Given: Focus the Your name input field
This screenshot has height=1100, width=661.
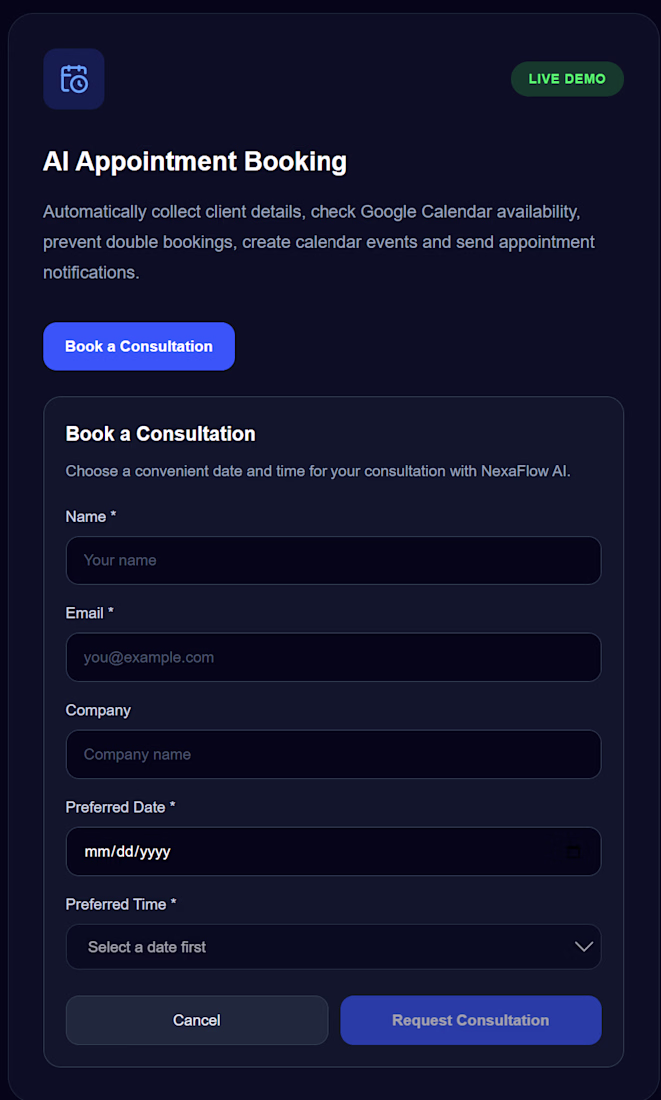Looking at the screenshot, I should point(333,561).
